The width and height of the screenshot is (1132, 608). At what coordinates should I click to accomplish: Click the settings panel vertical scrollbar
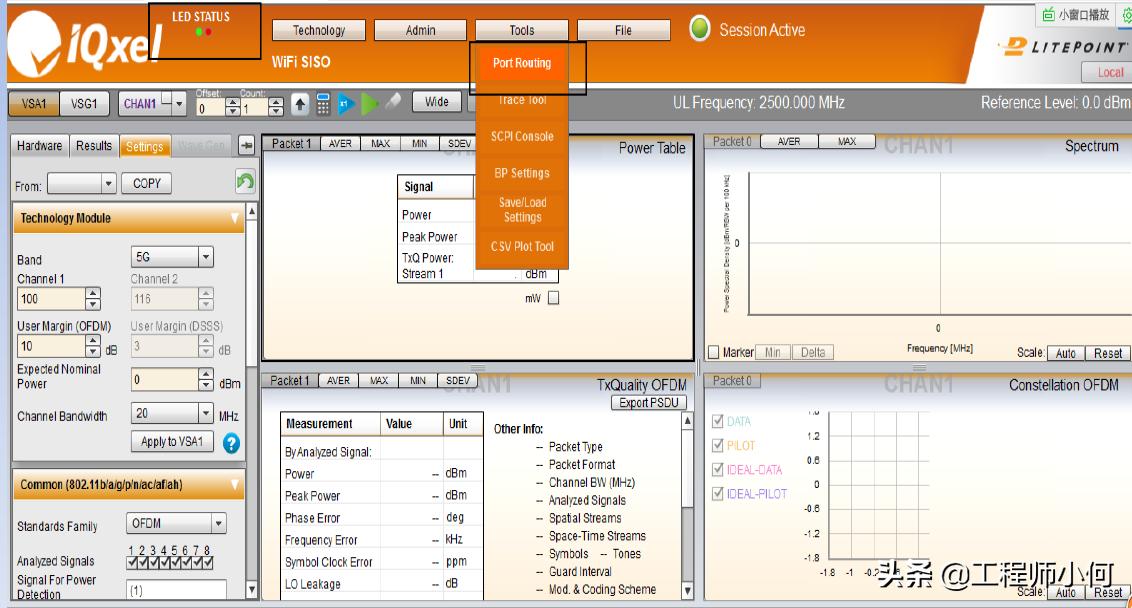point(251,296)
